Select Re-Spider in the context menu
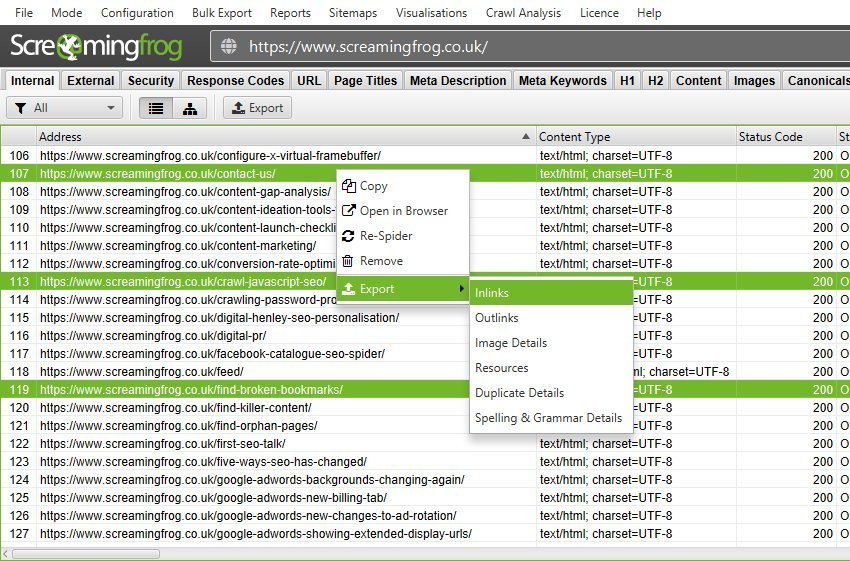 385,236
